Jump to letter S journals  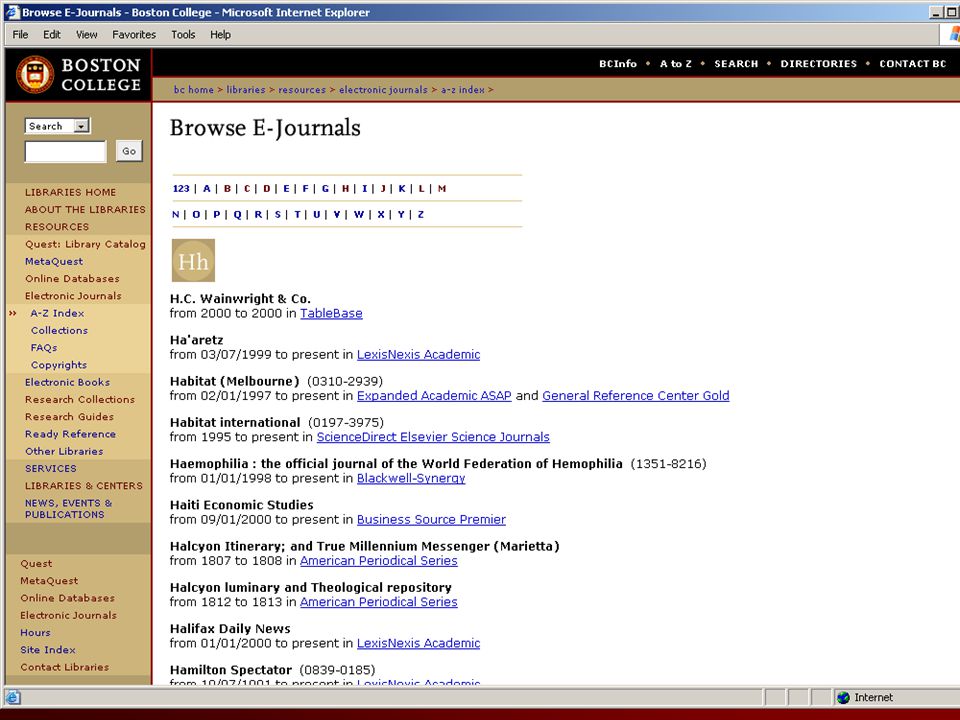coord(278,214)
